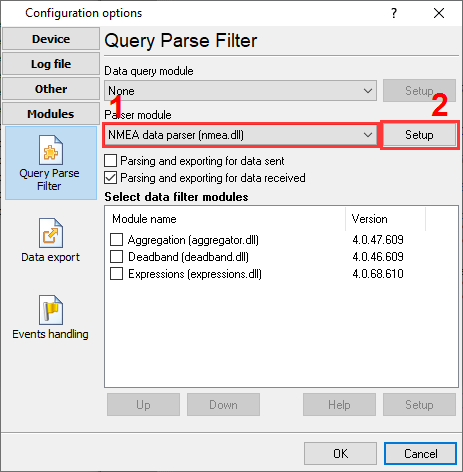Tick the Expressions (expressions.dll) checkbox
The width and height of the screenshot is (463, 472).
point(116,274)
